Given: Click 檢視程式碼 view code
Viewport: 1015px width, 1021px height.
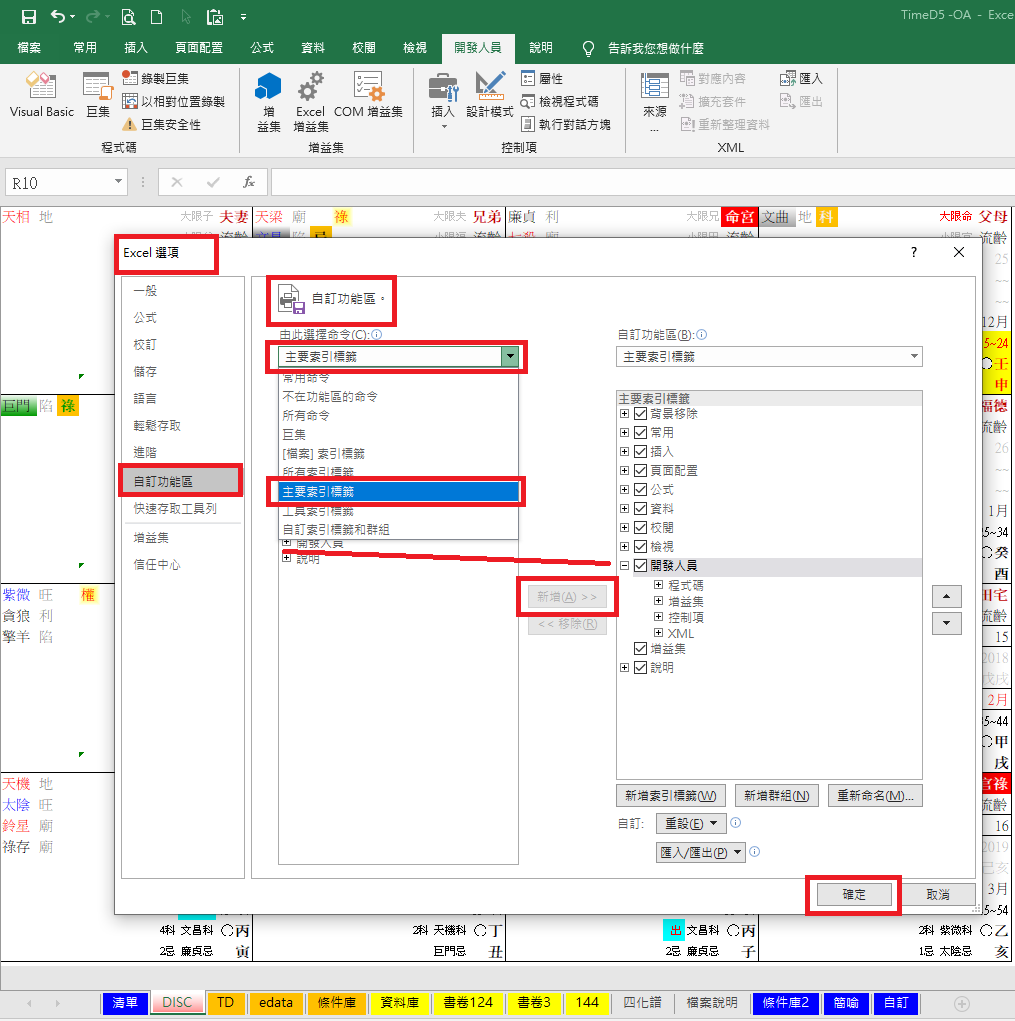Looking at the screenshot, I should point(560,101).
